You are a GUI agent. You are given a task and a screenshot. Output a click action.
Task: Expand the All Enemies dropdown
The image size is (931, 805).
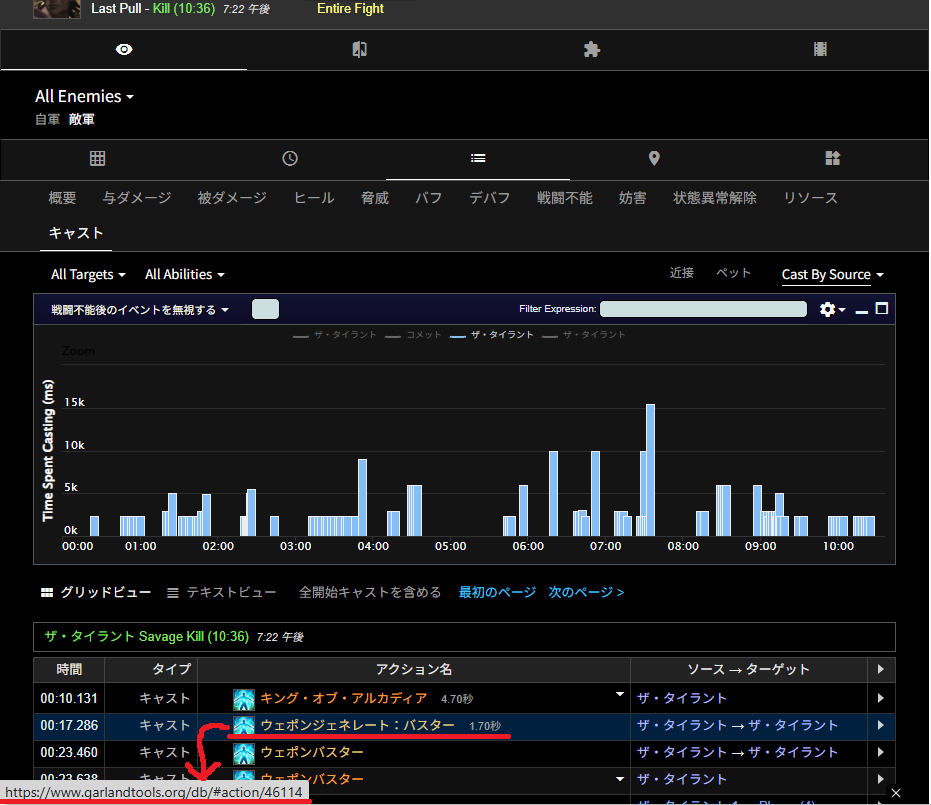coord(84,97)
